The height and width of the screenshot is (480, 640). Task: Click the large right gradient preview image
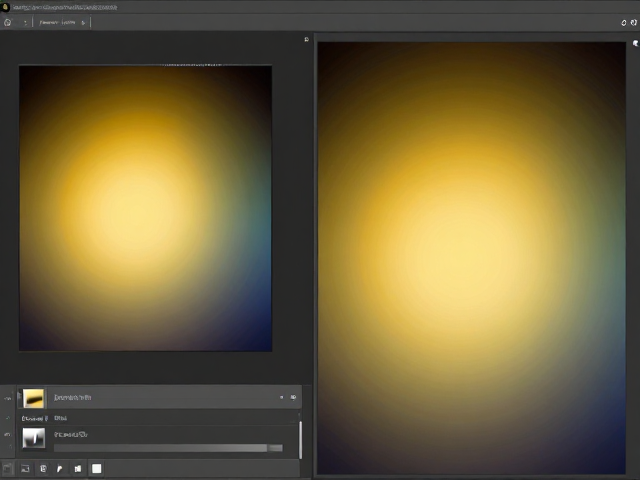tap(471, 258)
